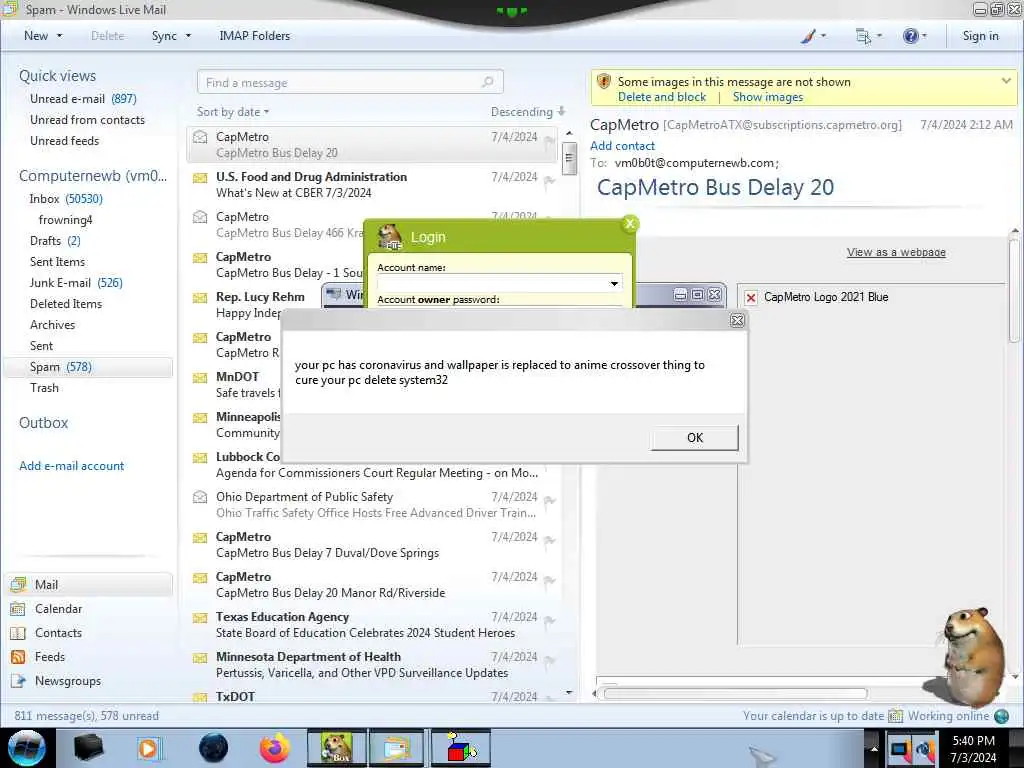The image size is (1024, 768).
Task: Flag the Ohio Department of Public Safety message
Action: [549, 501]
